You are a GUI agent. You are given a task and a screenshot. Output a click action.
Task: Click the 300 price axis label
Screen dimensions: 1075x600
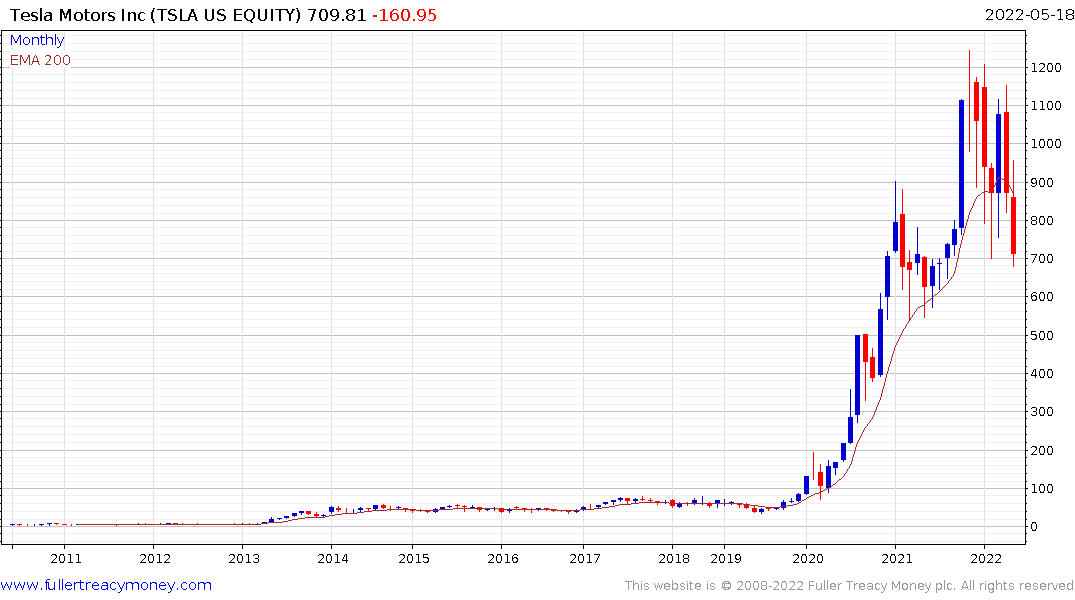1042,412
